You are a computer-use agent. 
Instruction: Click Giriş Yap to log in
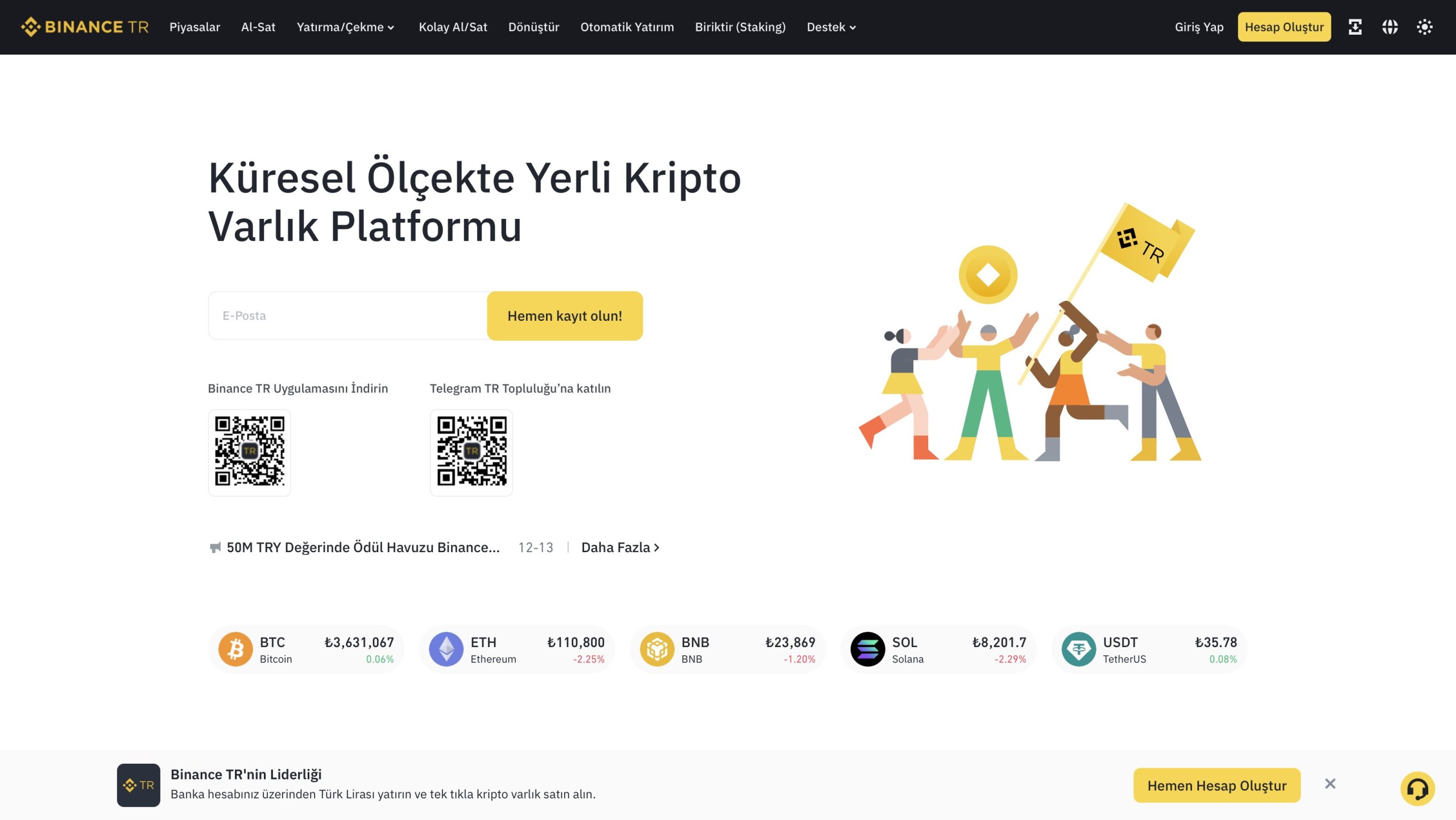1199,27
